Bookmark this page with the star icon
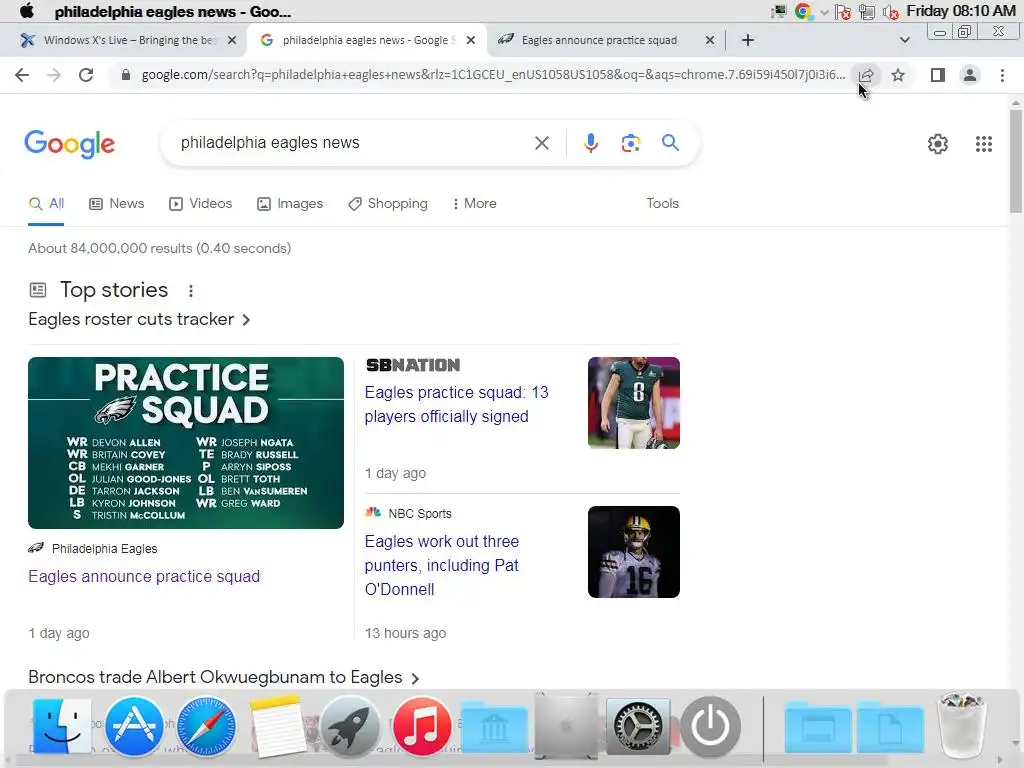Image resolution: width=1024 pixels, height=768 pixels. 898,75
